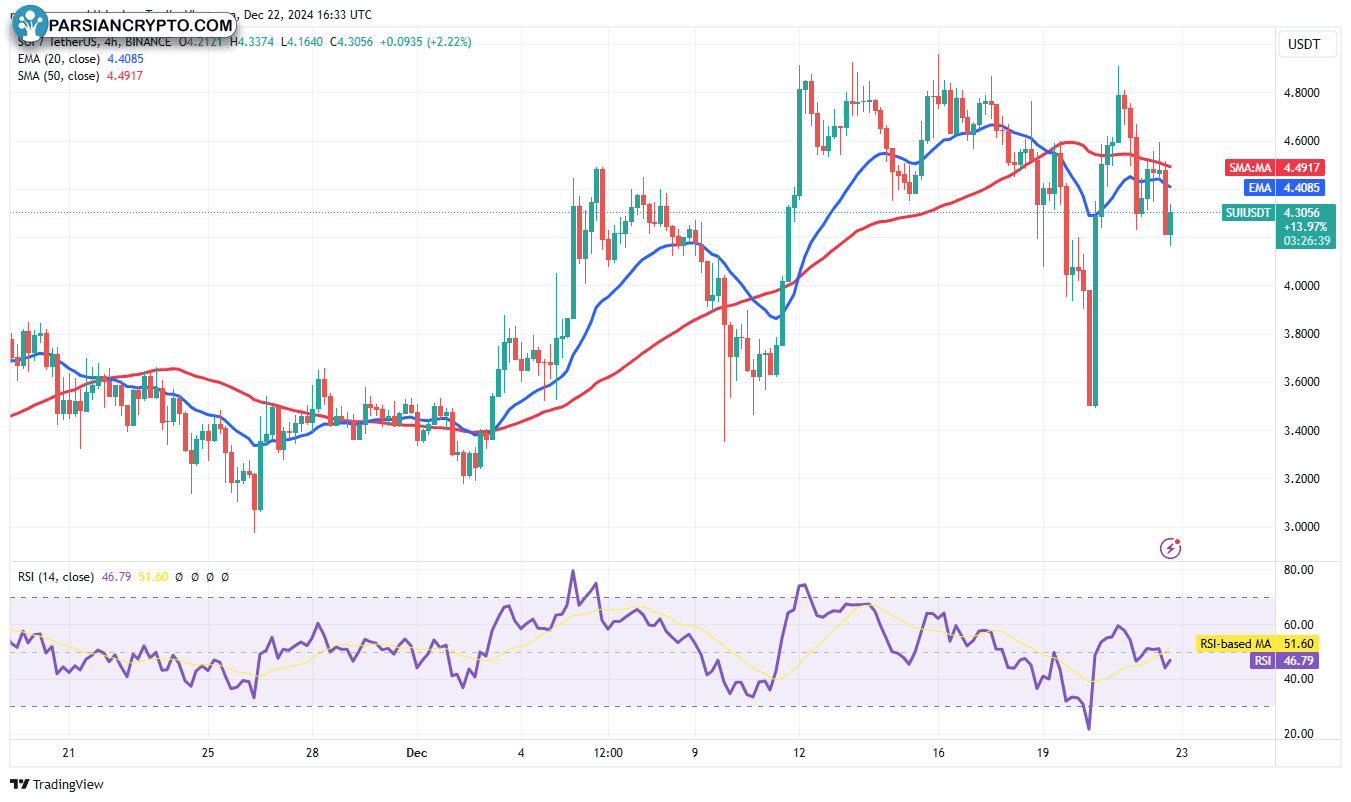Select the SMA (50, close) indicator legend
Viewport: 1351px width, 802px height.
(x=58, y=76)
